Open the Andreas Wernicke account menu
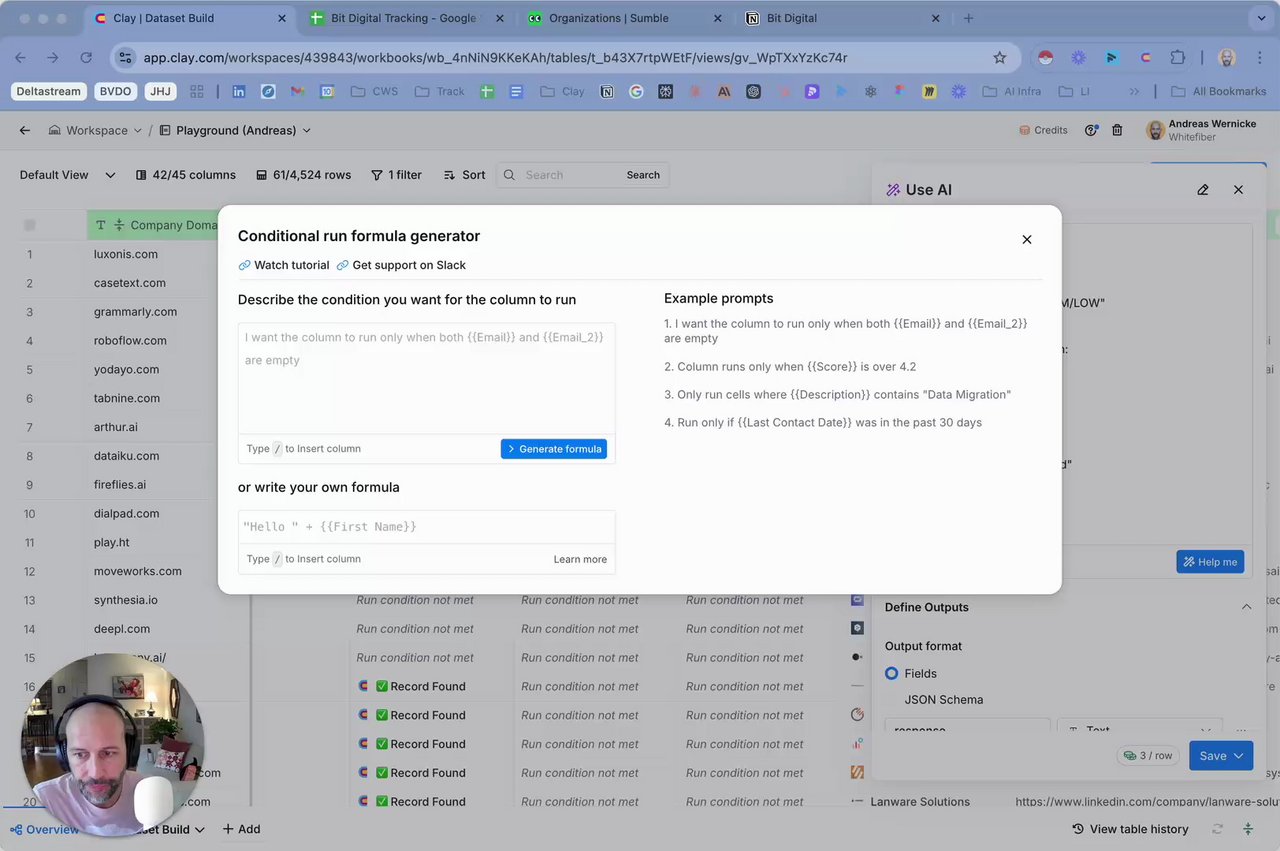The width and height of the screenshot is (1280, 851). (x=1201, y=130)
